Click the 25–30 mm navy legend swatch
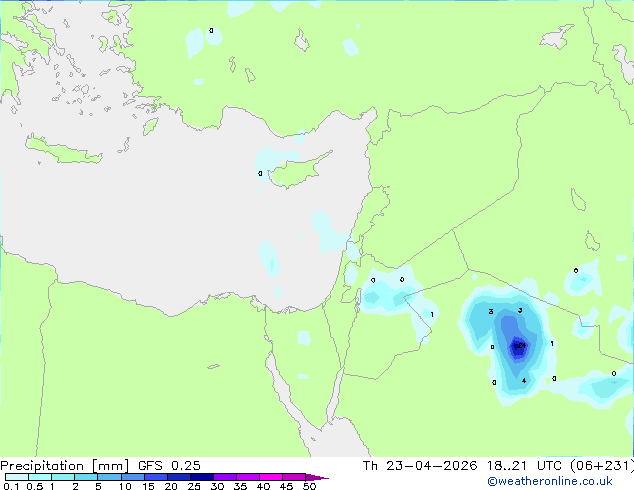 (202, 477)
